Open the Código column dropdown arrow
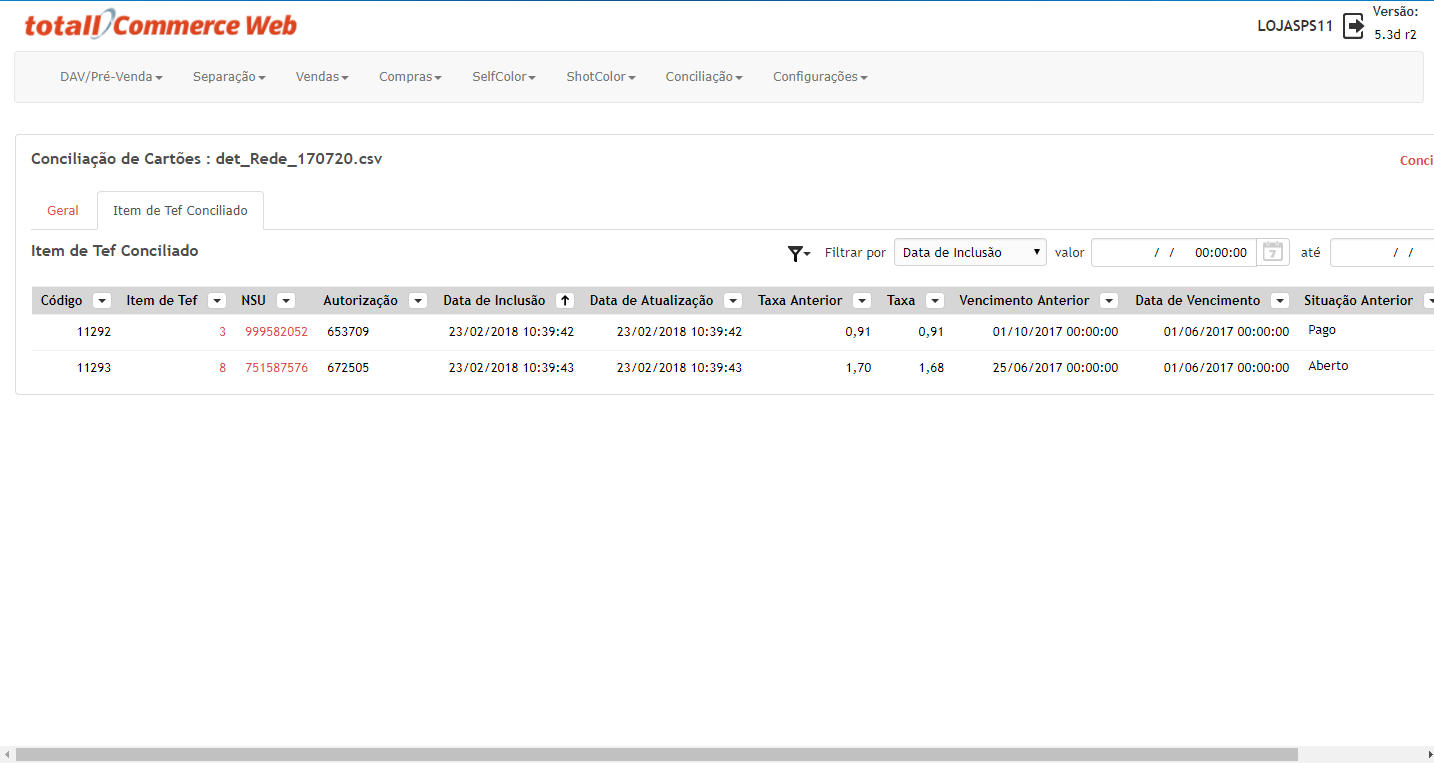 (x=101, y=300)
